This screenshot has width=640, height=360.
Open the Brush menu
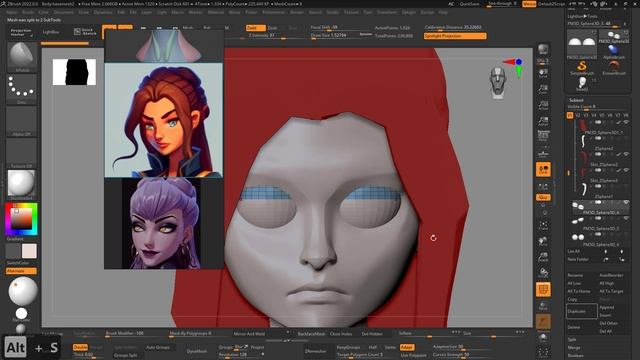click(28, 12)
